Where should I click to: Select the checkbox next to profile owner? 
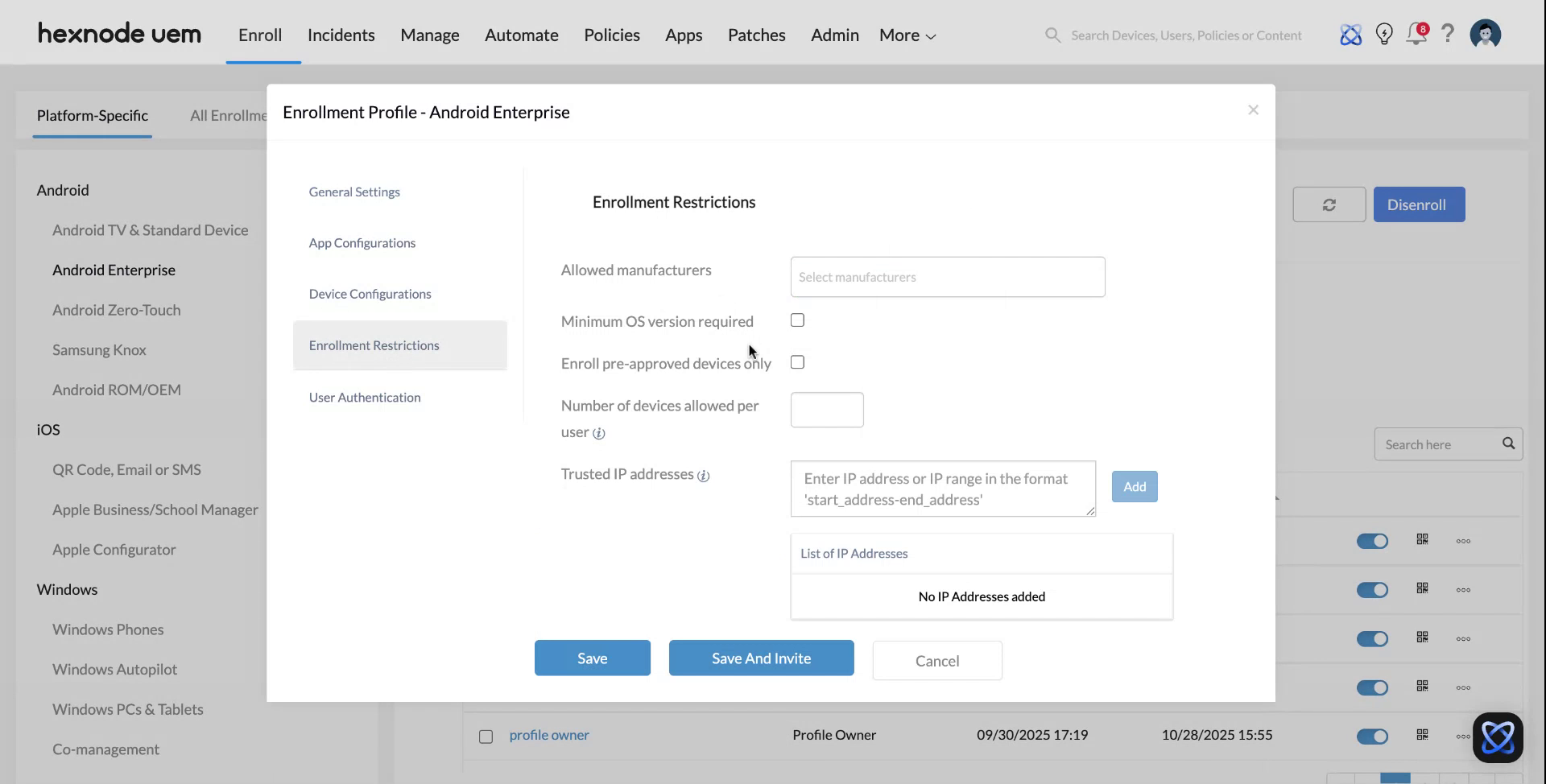(486, 736)
